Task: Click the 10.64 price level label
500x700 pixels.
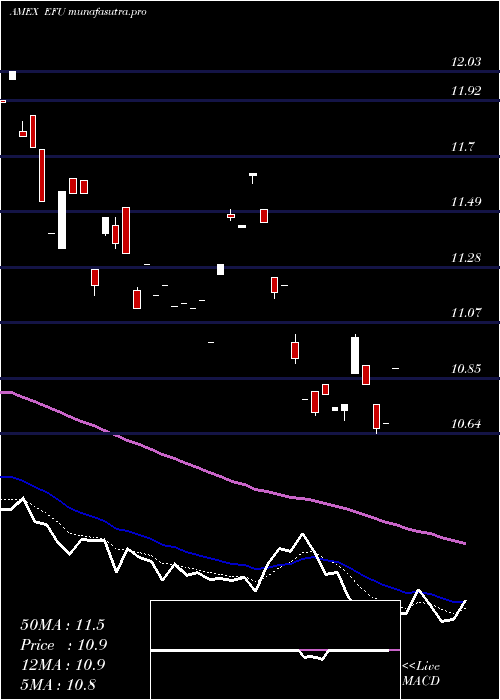Action: click(466, 424)
